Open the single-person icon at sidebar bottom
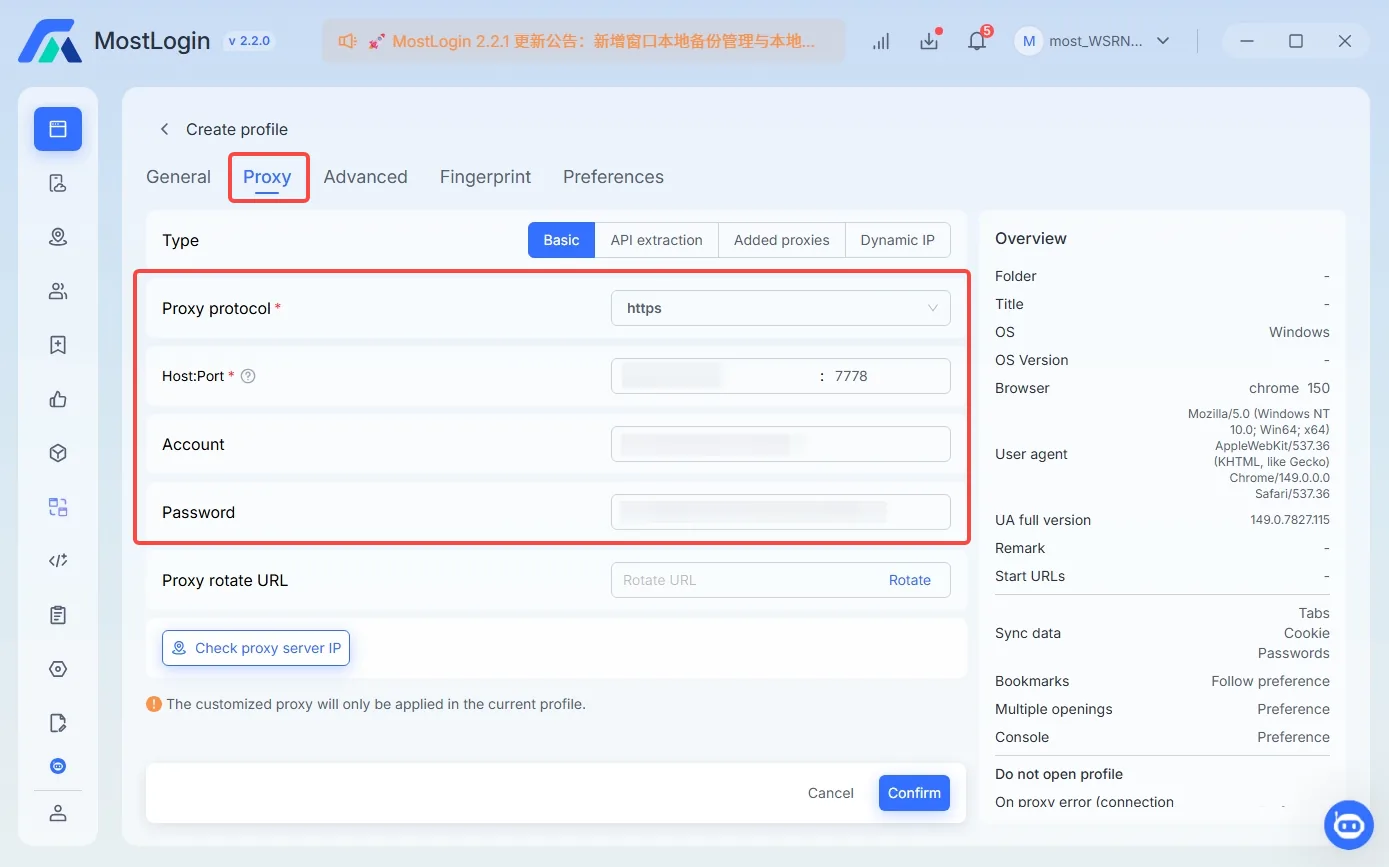This screenshot has width=1389, height=867. point(58,813)
